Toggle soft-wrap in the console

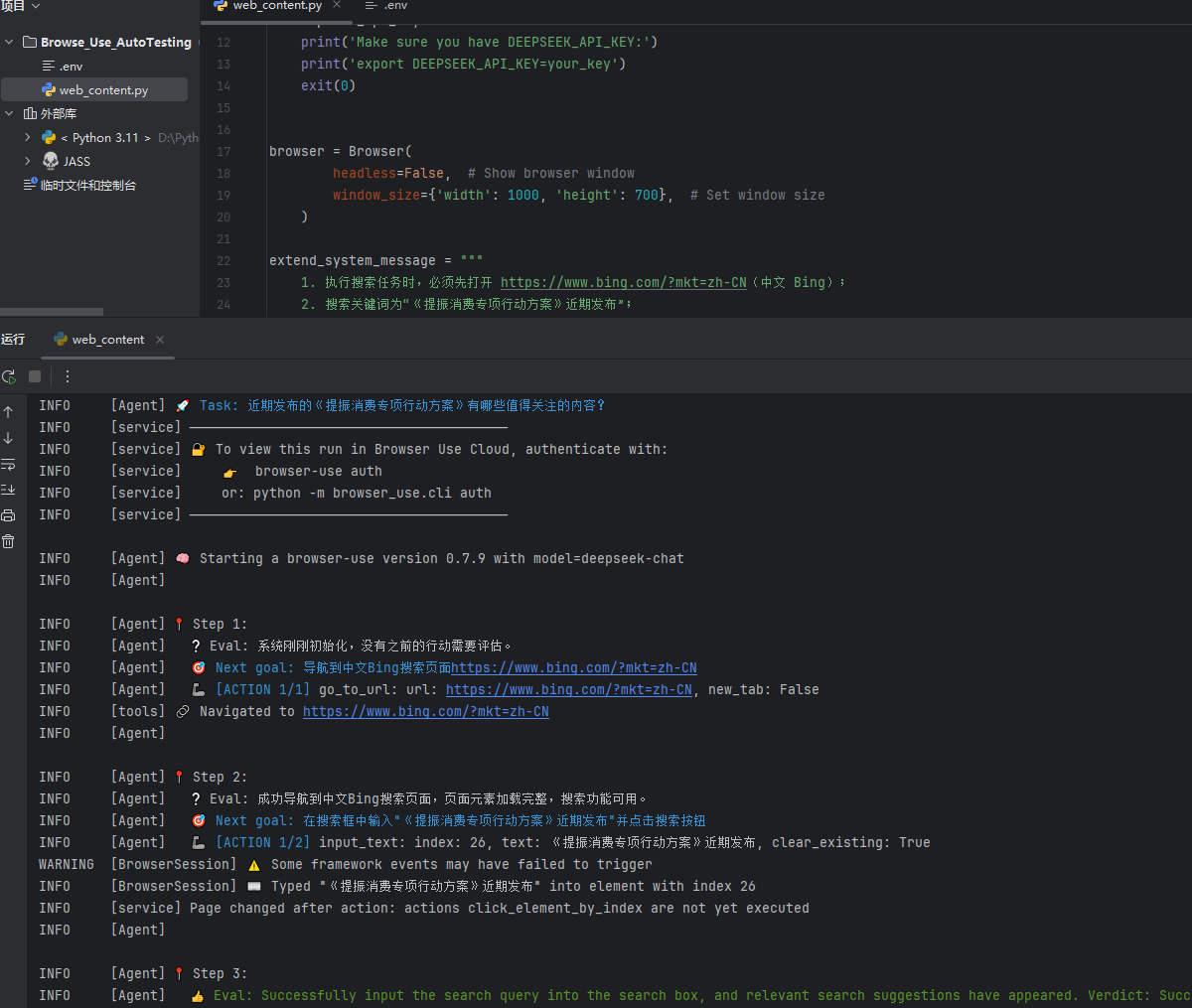tap(8, 464)
